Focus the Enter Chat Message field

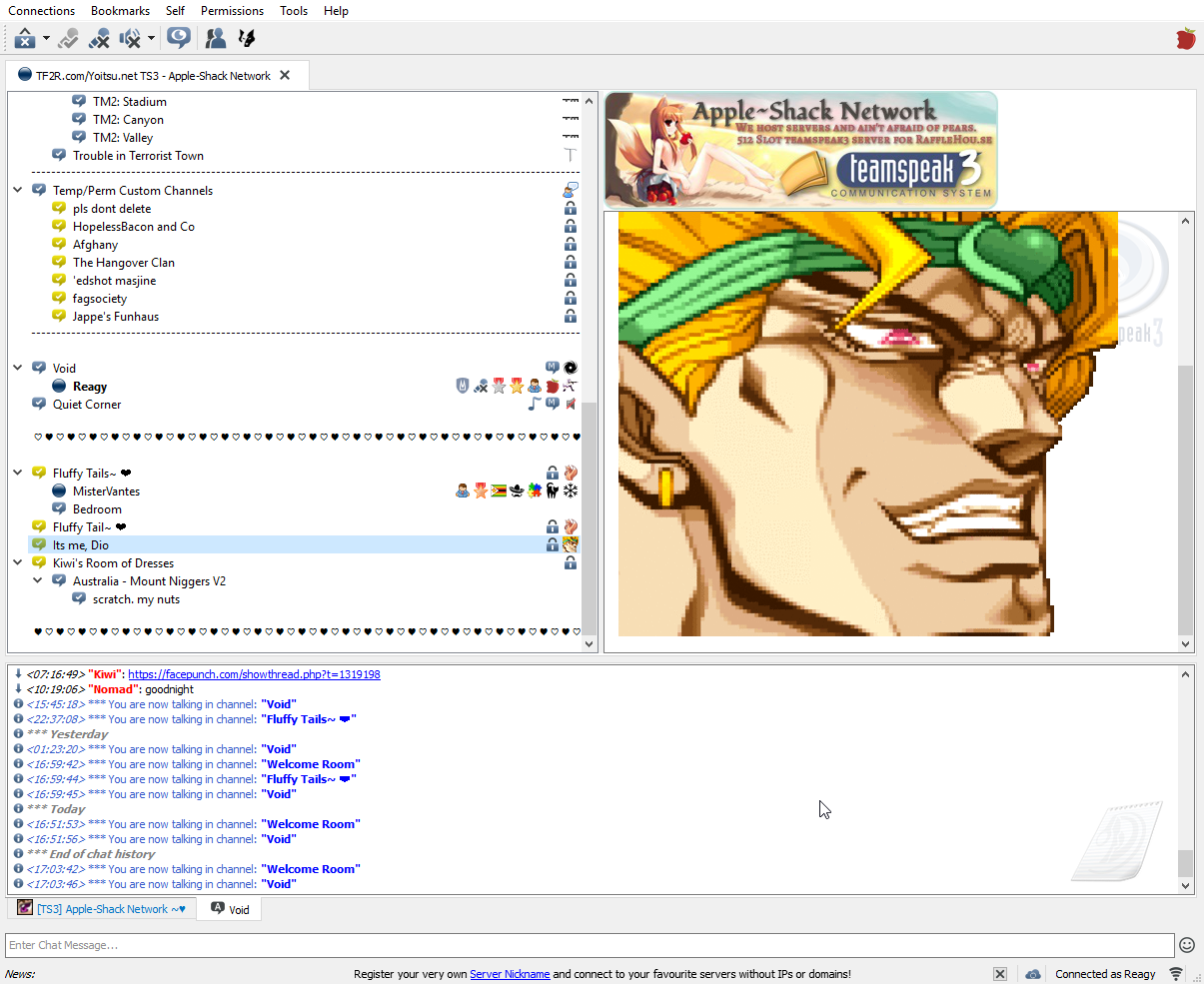click(590, 945)
